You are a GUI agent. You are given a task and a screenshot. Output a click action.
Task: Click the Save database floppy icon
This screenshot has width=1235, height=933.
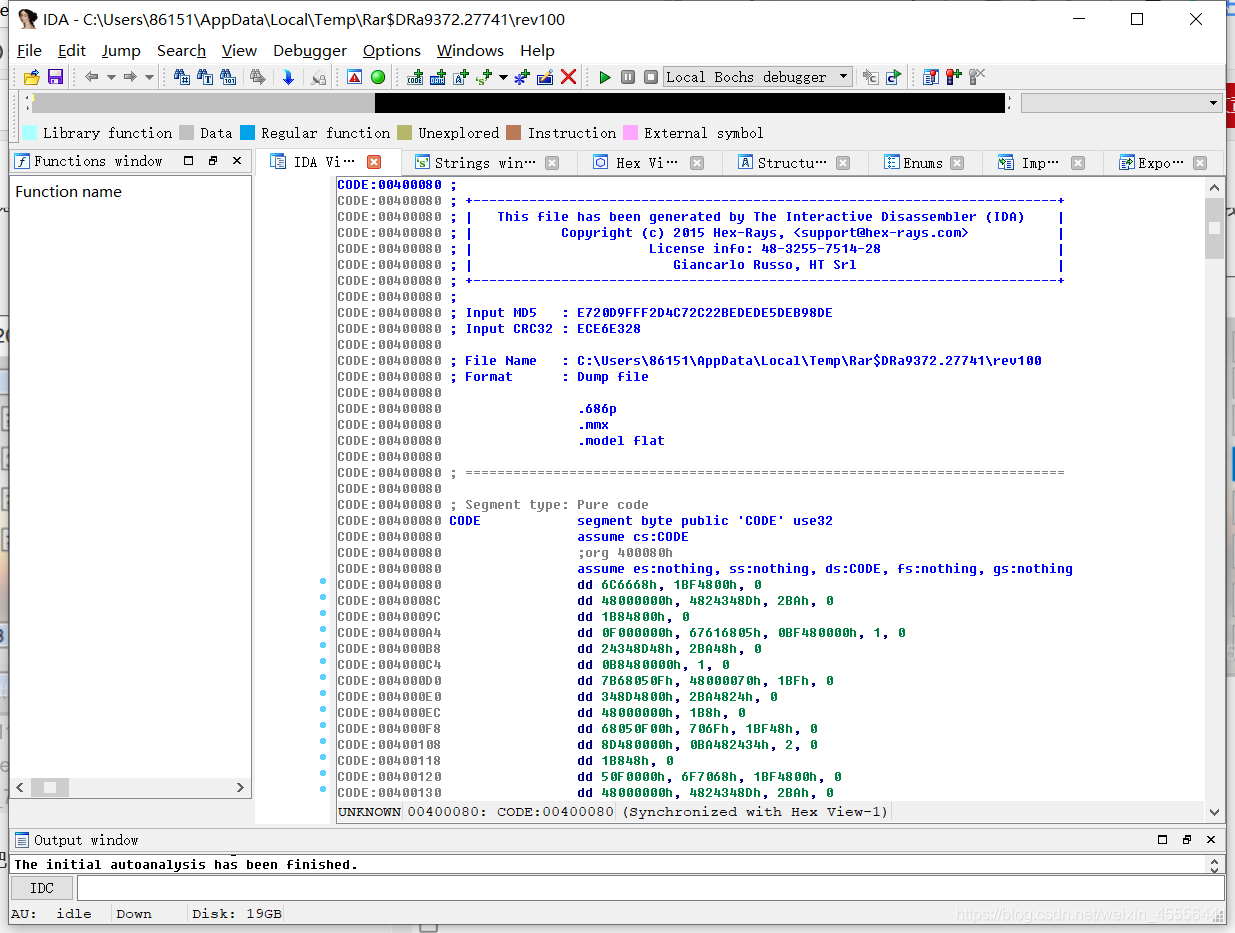(55, 77)
